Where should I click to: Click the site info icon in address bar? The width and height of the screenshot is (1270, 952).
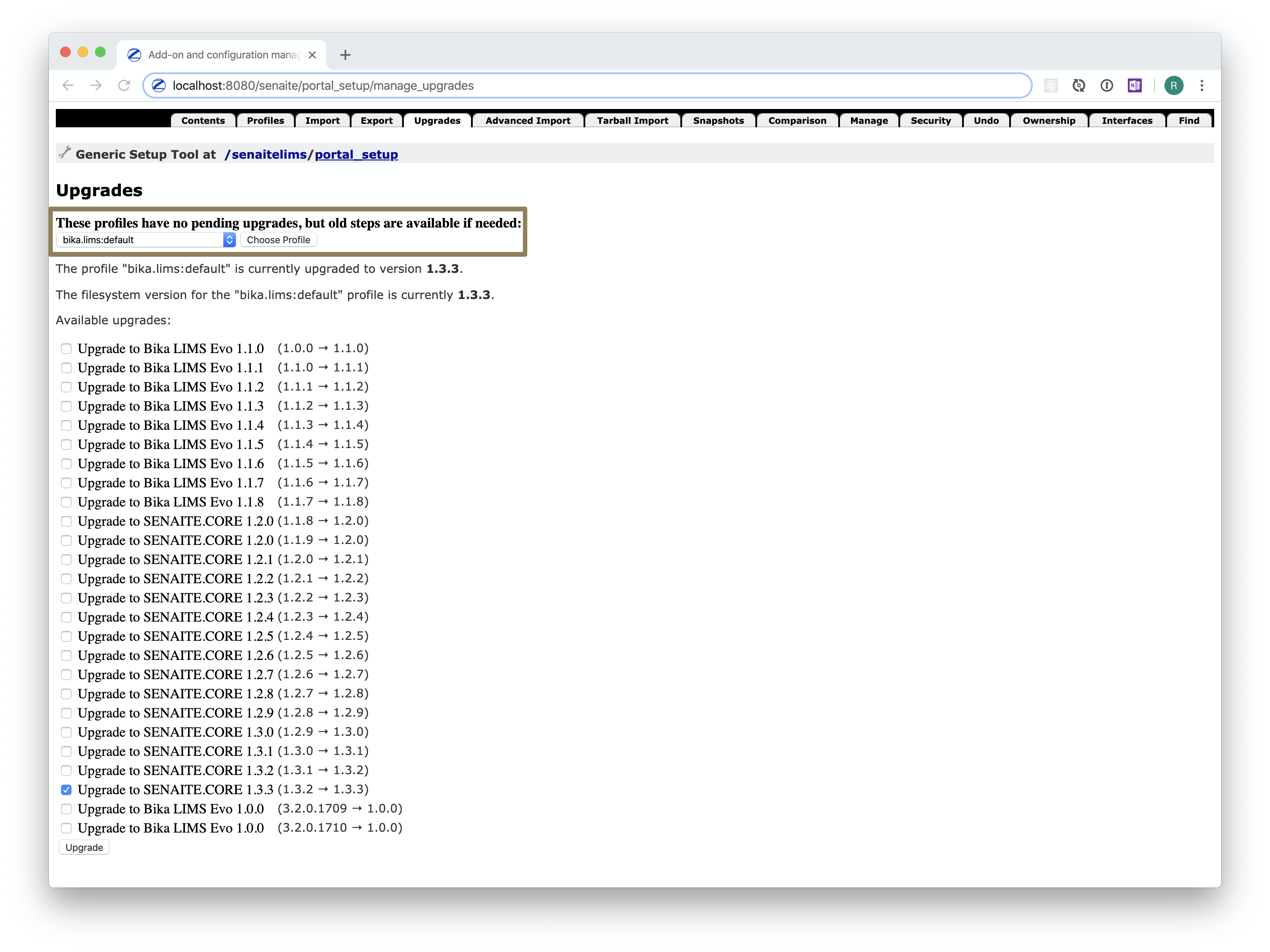coord(159,85)
